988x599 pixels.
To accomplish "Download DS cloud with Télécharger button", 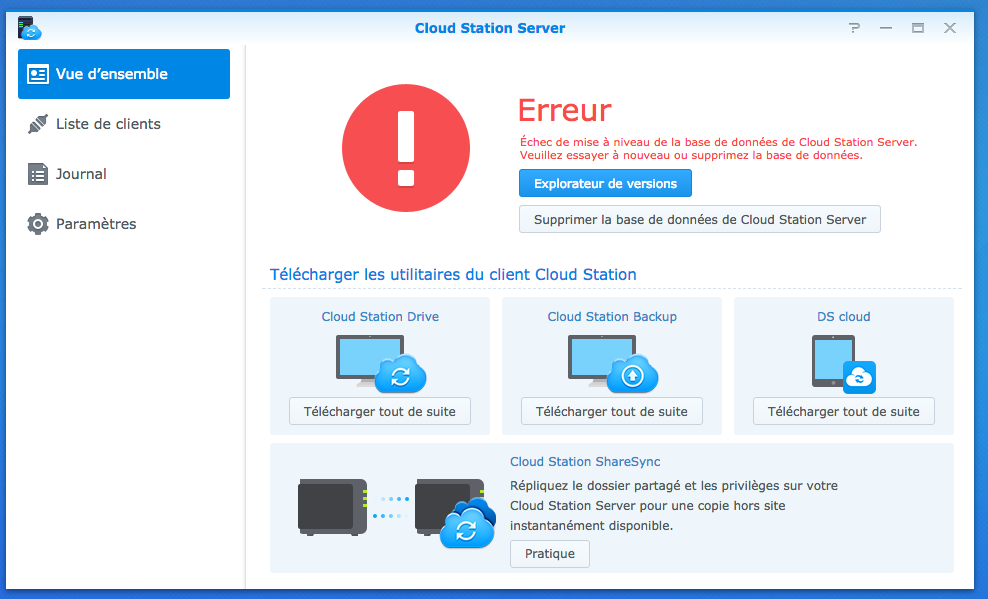I will click(844, 411).
